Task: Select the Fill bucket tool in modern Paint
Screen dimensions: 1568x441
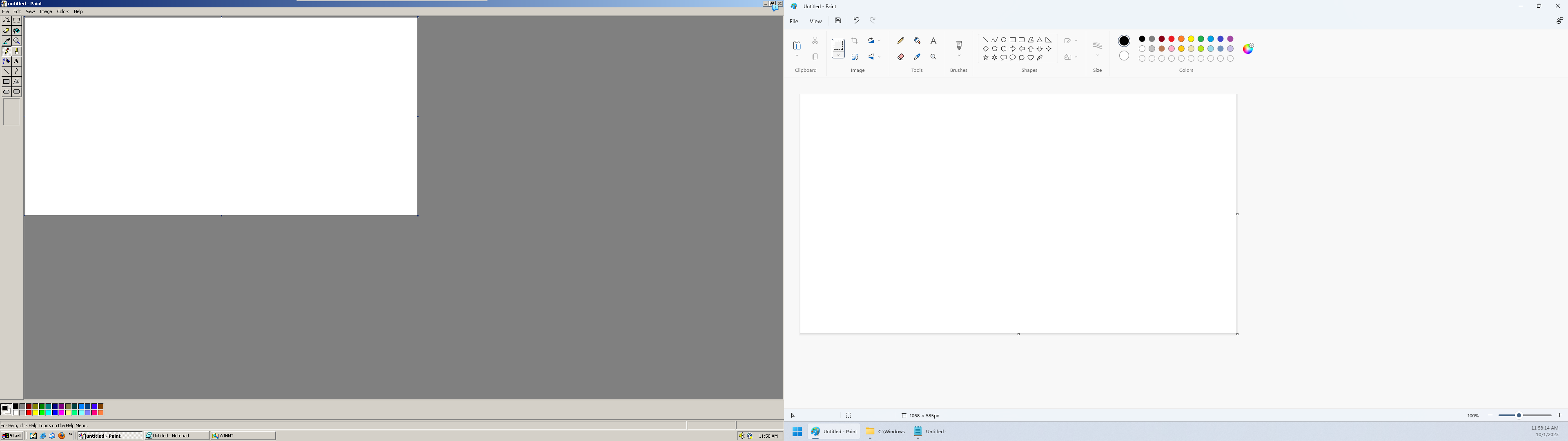Action: [x=917, y=41]
